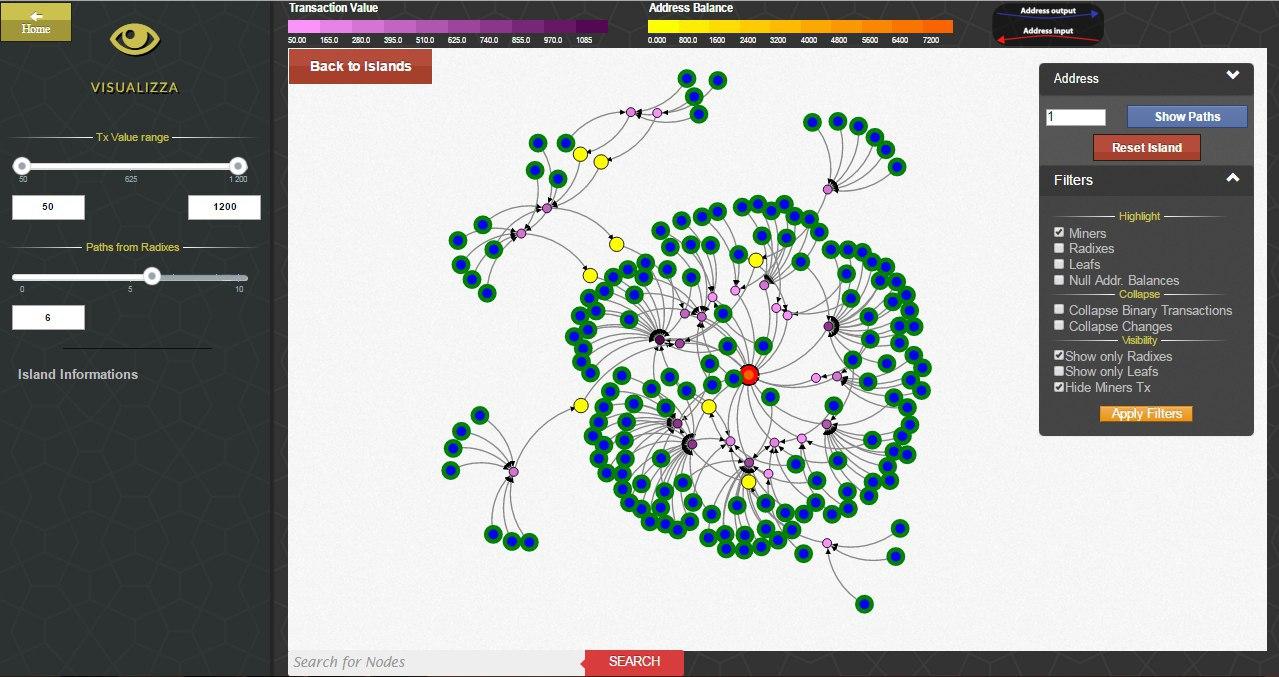Click the Transaction Value color legend bar
This screenshot has width=1279, height=677.
448,26
